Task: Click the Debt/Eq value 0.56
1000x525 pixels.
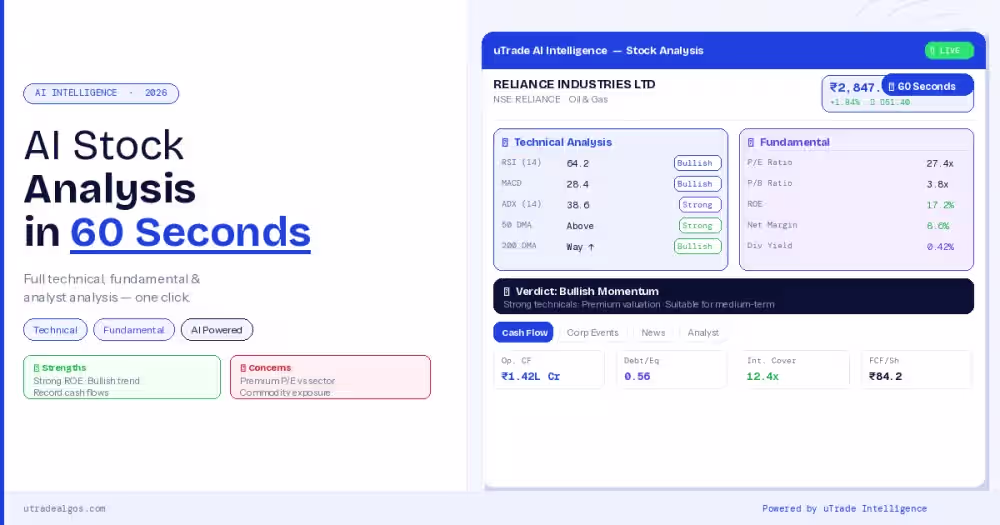Action: pos(637,376)
